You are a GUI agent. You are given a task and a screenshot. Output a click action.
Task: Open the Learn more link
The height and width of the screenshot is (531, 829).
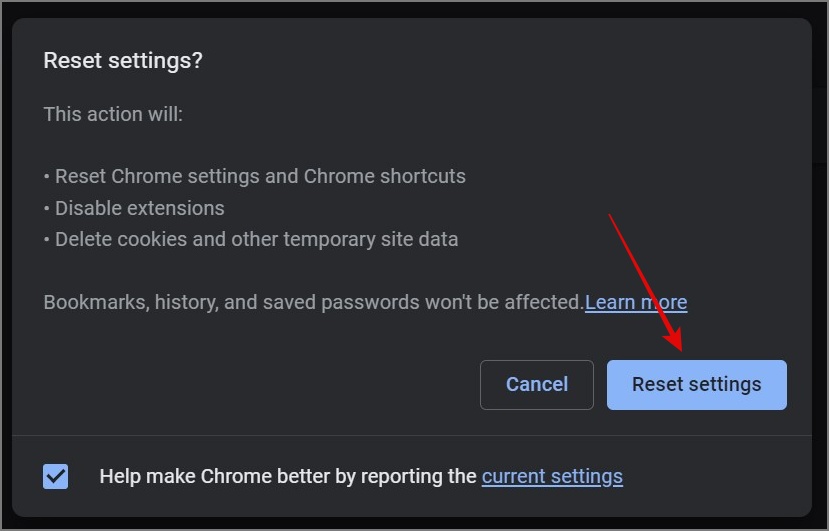636,302
